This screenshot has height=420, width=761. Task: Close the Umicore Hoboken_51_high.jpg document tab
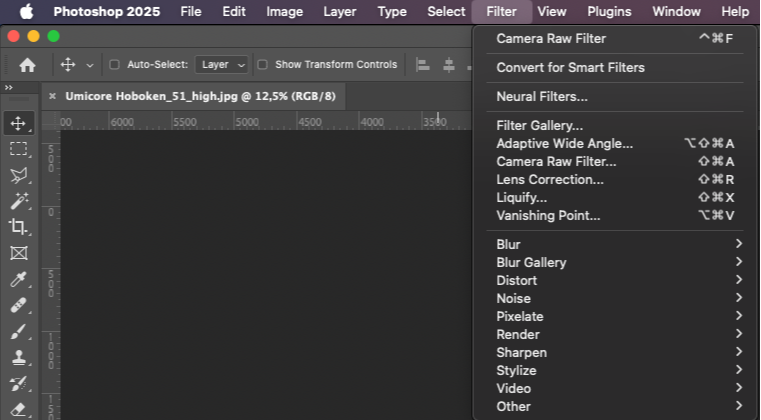pos(52,96)
